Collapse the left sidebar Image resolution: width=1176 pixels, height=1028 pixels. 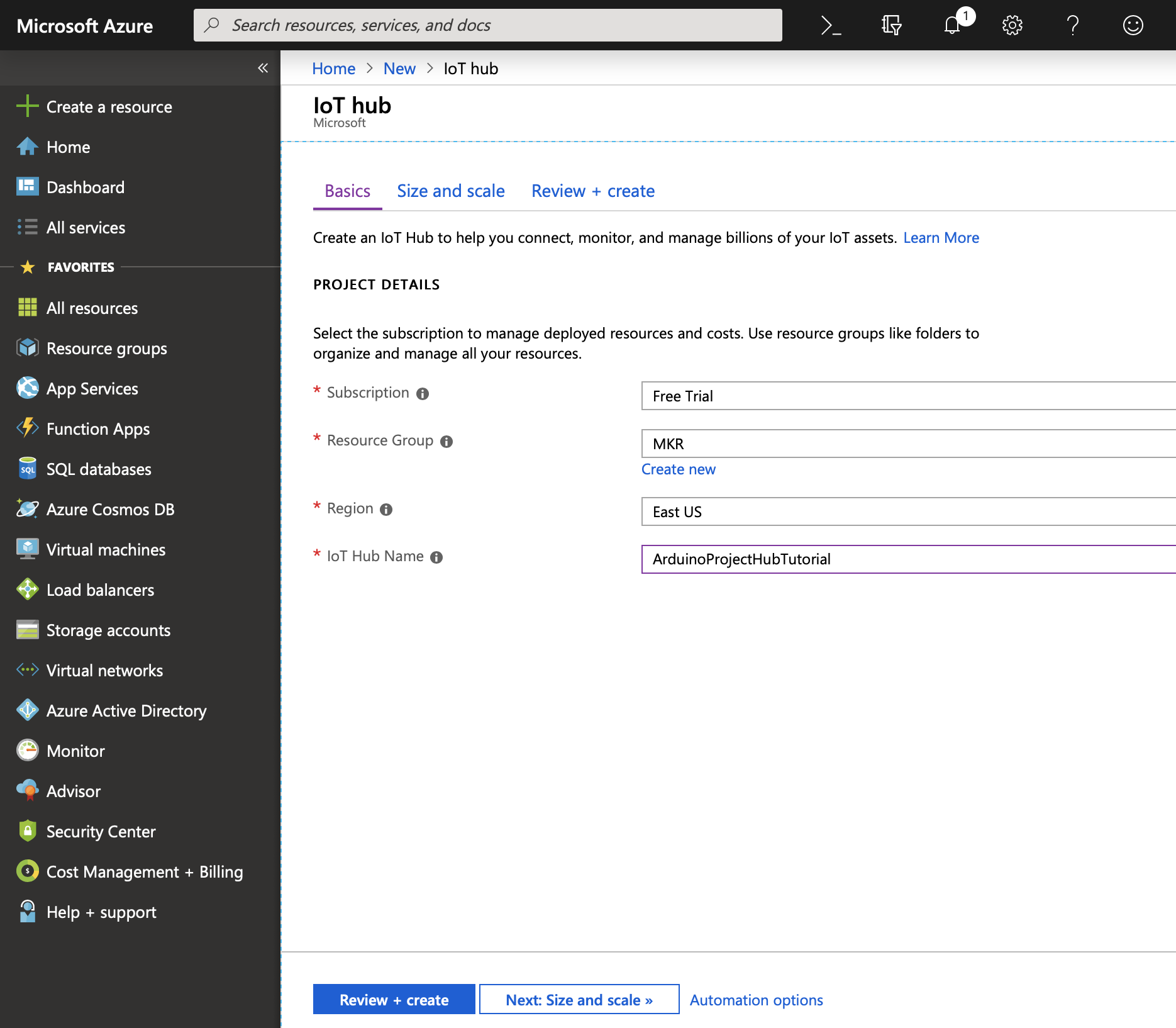point(263,68)
